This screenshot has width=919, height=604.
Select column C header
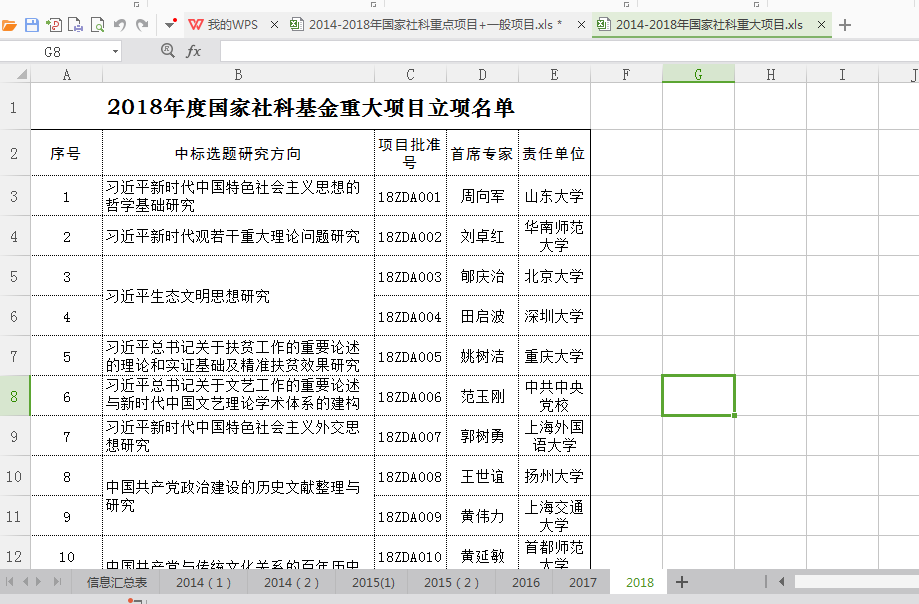(x=410, y=74)
